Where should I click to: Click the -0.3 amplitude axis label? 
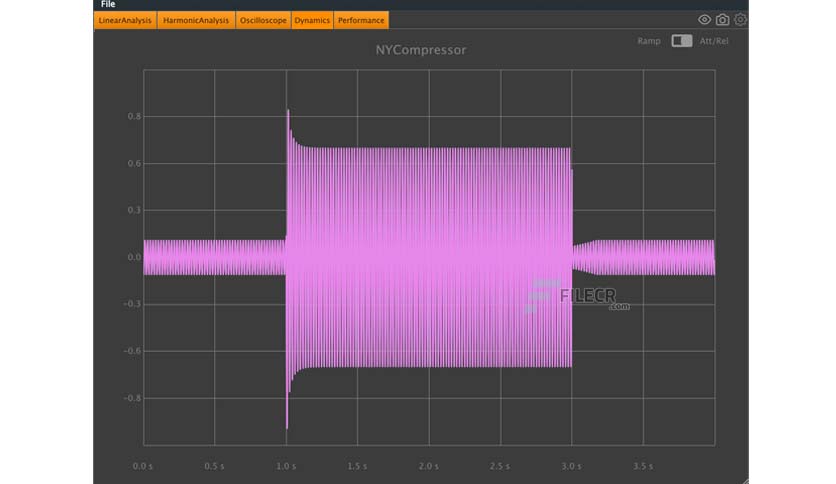coord(133,304)
